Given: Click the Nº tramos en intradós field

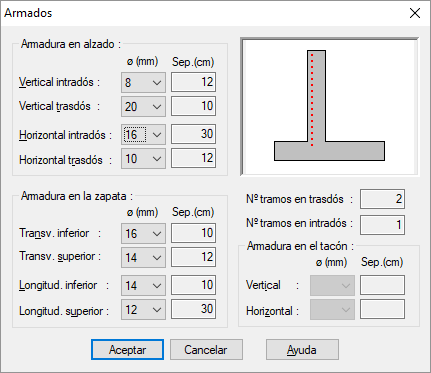Looking at the screenshot, I should click(x=382, y=225).
